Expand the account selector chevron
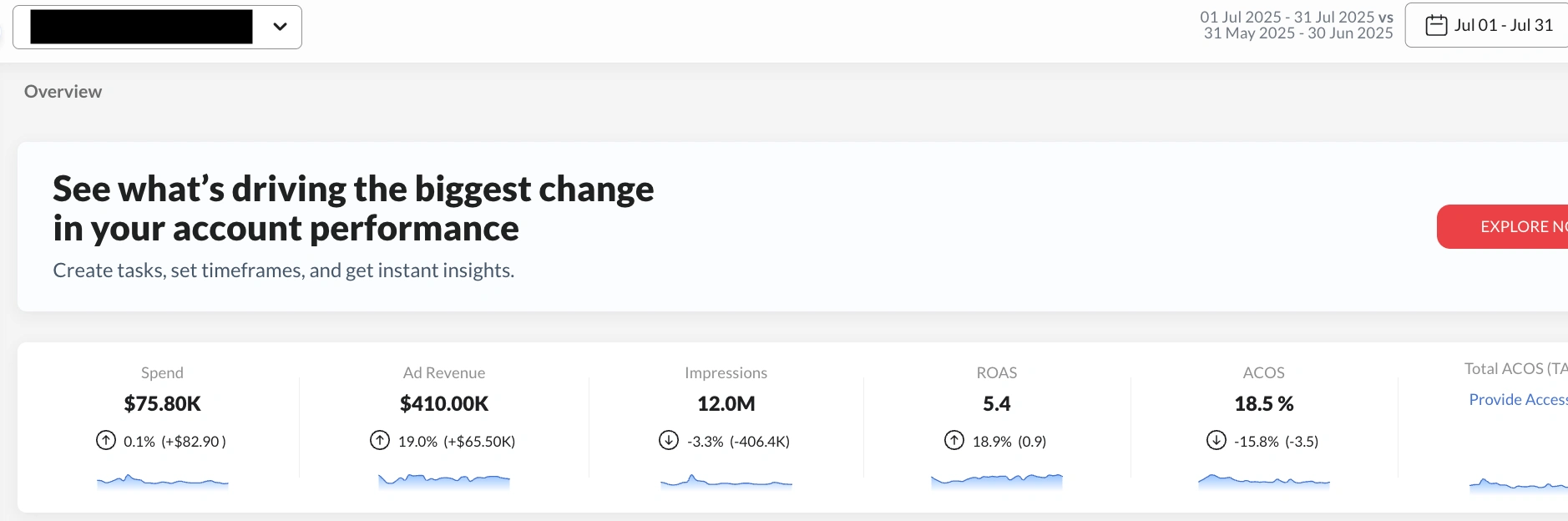 point(281,27)
